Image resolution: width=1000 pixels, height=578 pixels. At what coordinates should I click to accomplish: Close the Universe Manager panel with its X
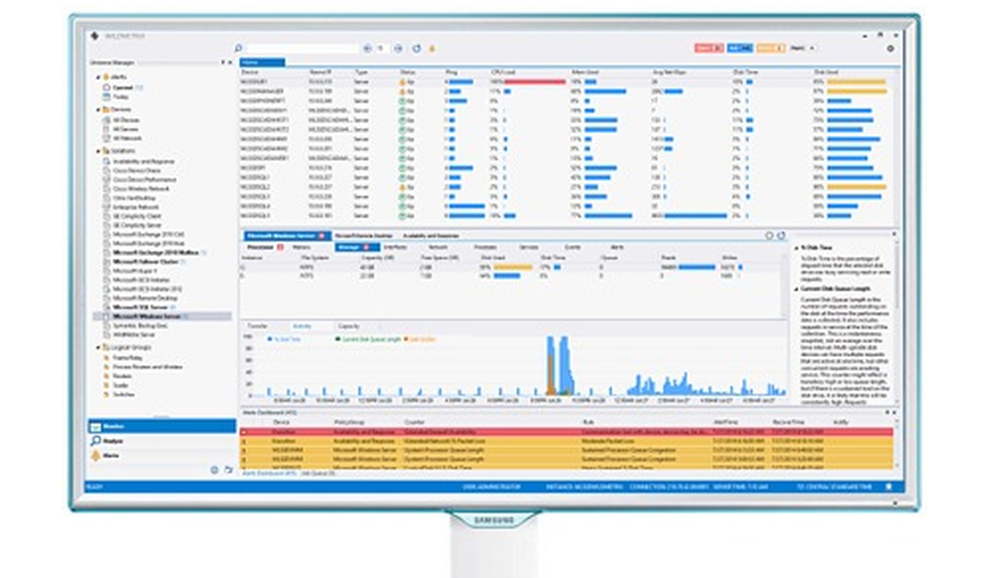(x=230, y=63)
